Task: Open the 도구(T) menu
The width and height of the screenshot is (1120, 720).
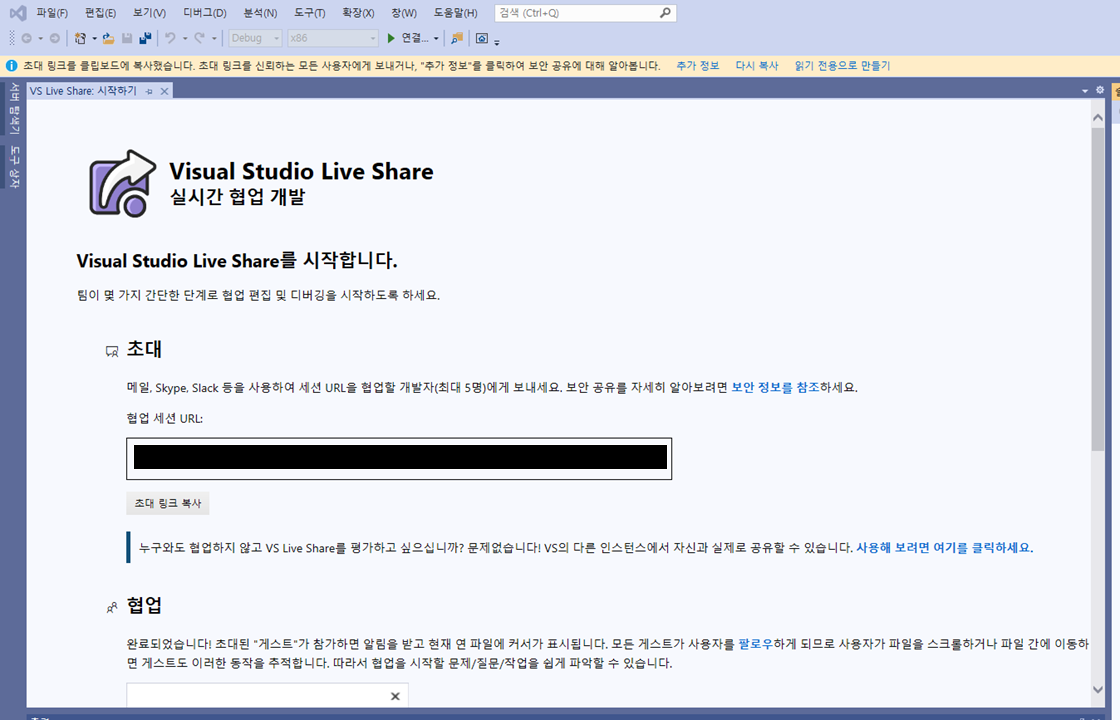Action: coord(309,13)
